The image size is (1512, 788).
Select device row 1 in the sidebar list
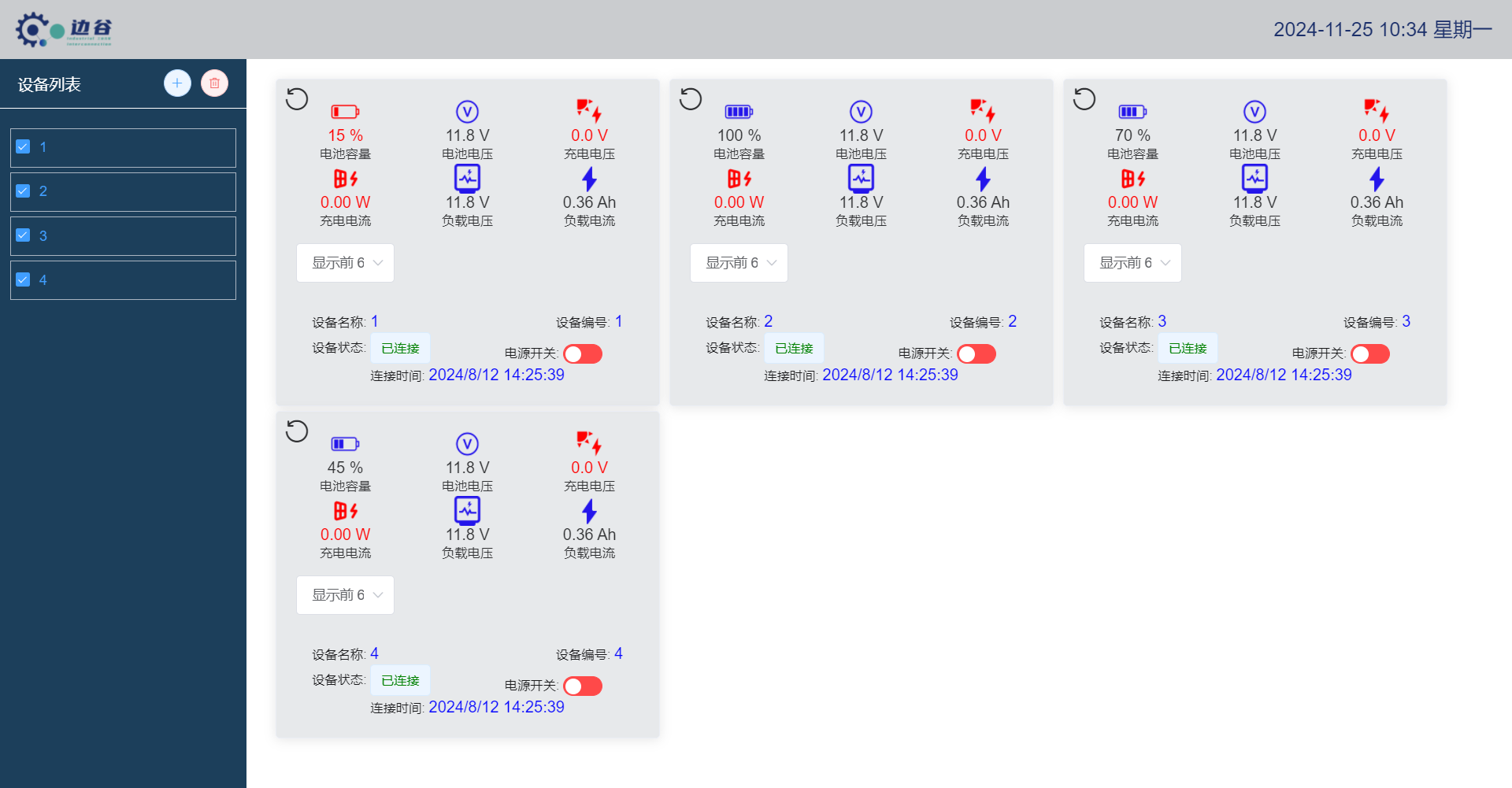[123, 148]
